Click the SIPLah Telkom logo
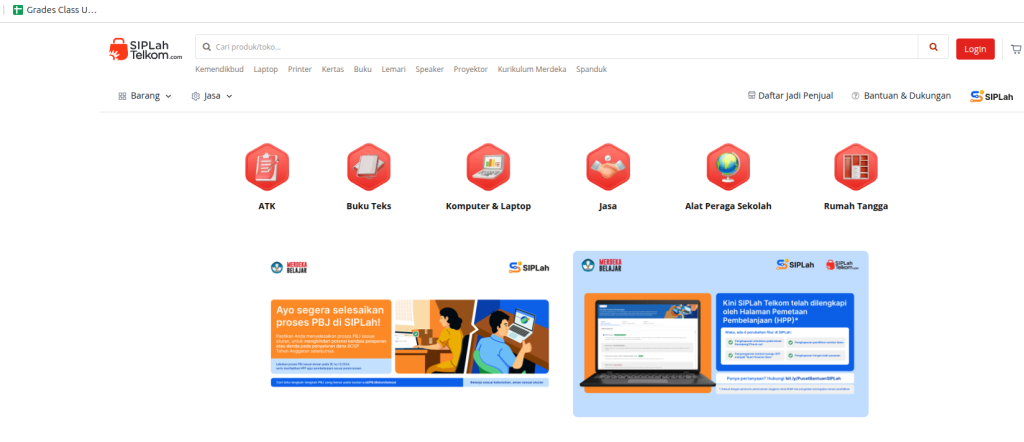Screen dimensions: 1024x442 click(x=146, y=50)
